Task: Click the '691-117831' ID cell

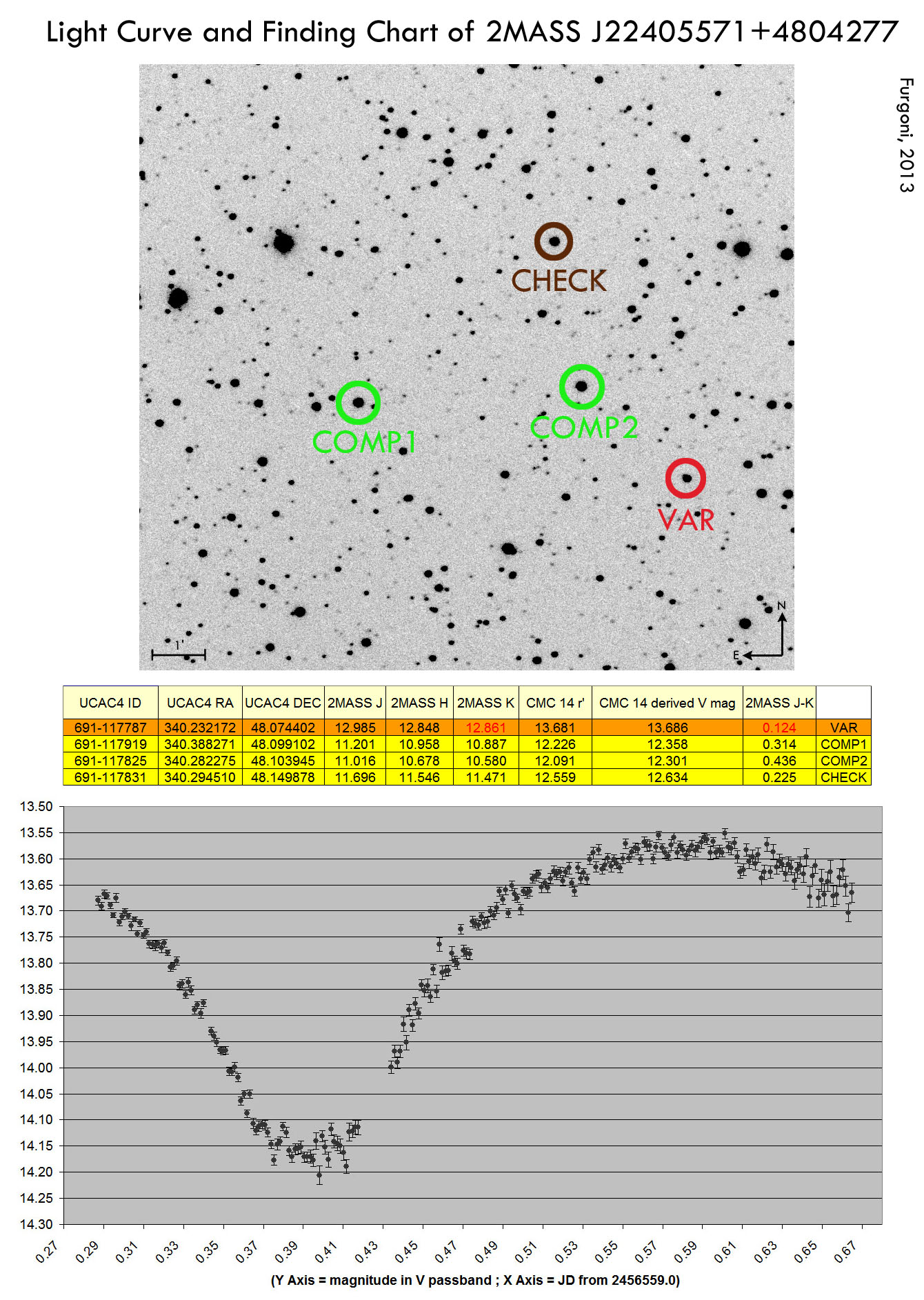Action: pyautogui.click(x=110, y=777)
